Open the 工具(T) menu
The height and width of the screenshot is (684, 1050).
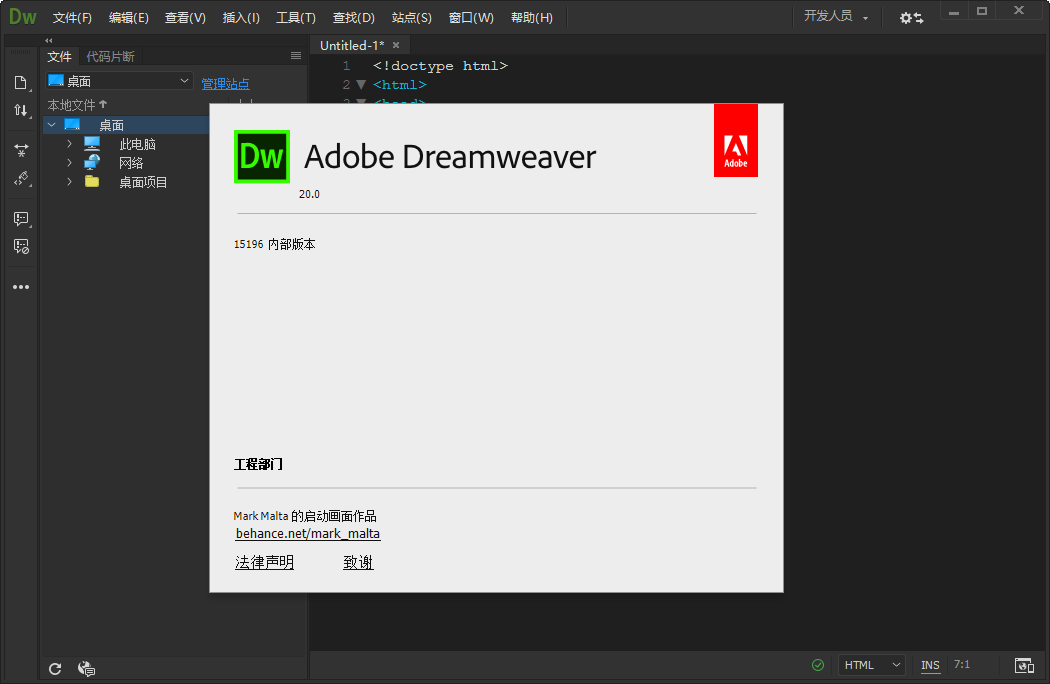(296, 17)
